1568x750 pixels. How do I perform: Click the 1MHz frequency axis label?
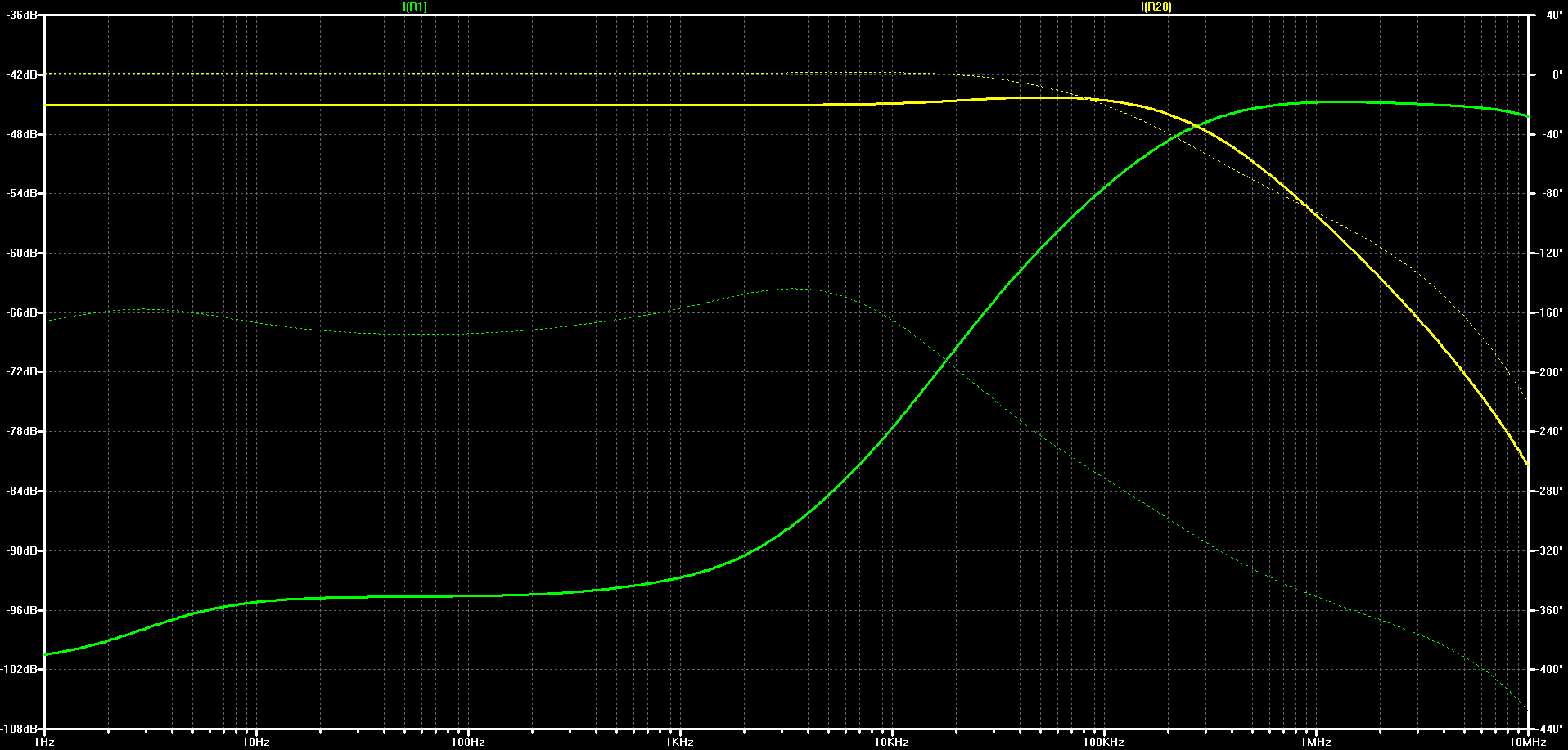1315,742
